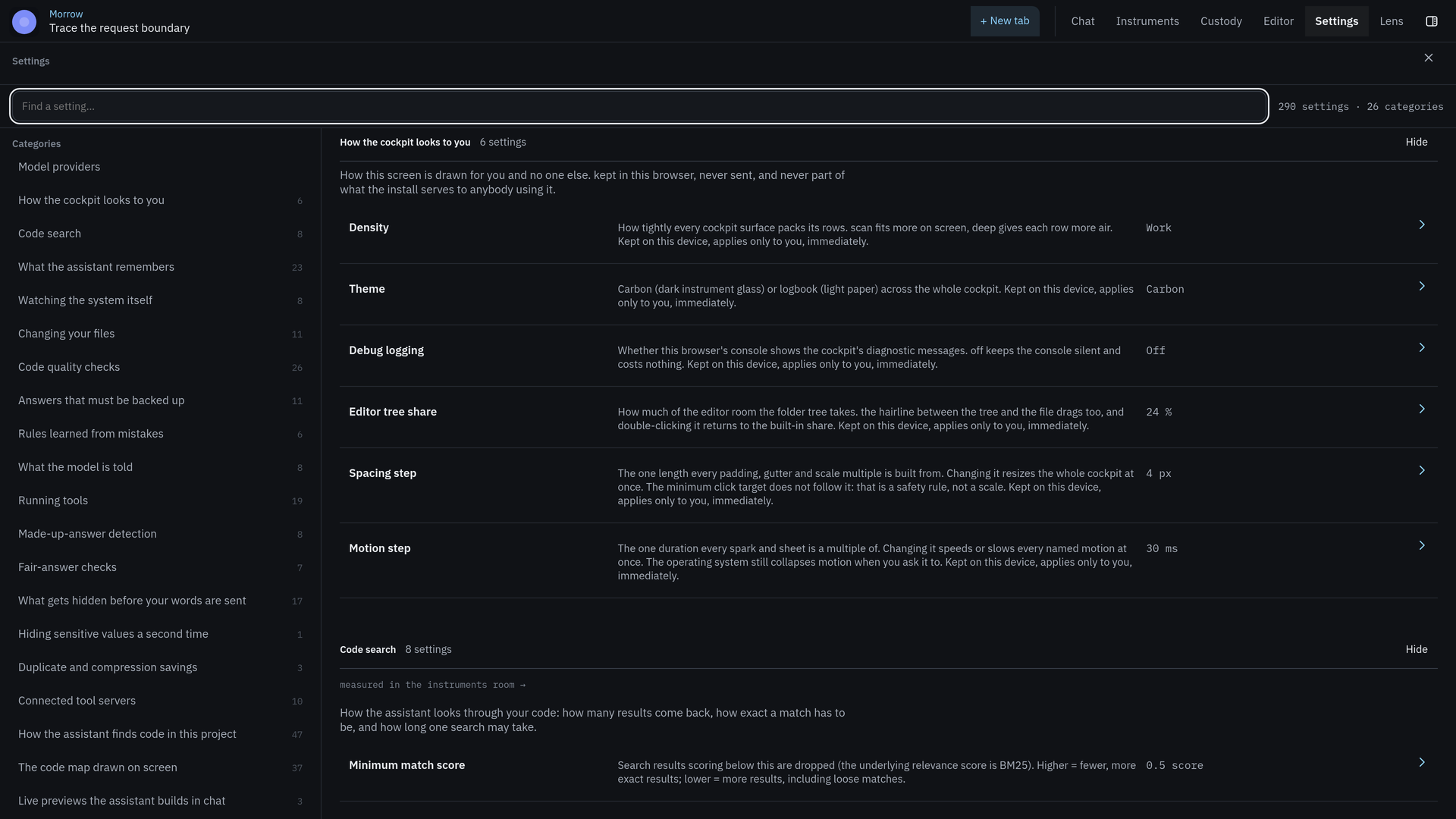Screen dimensions: 1456x819
Task: Expand the Motion step chevron
Action: click(x=1422, y=545)
